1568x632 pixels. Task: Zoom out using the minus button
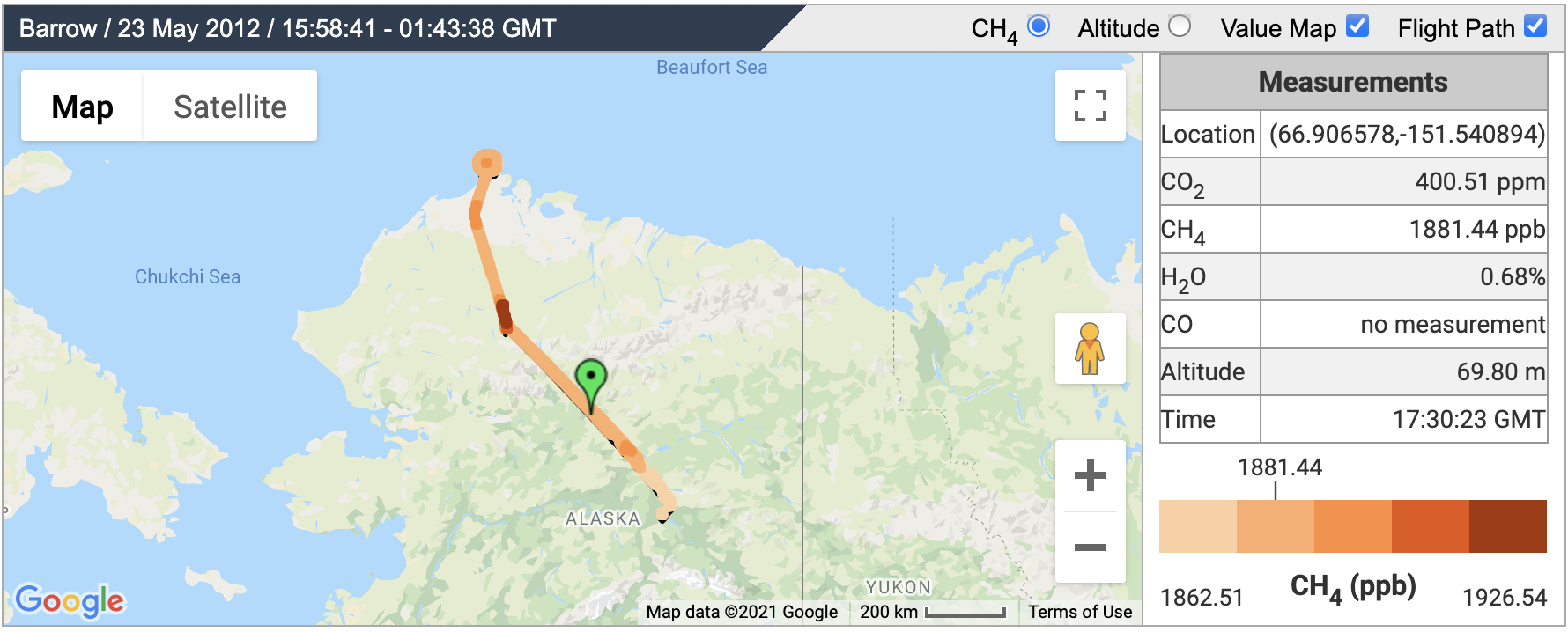[1090, 547]
